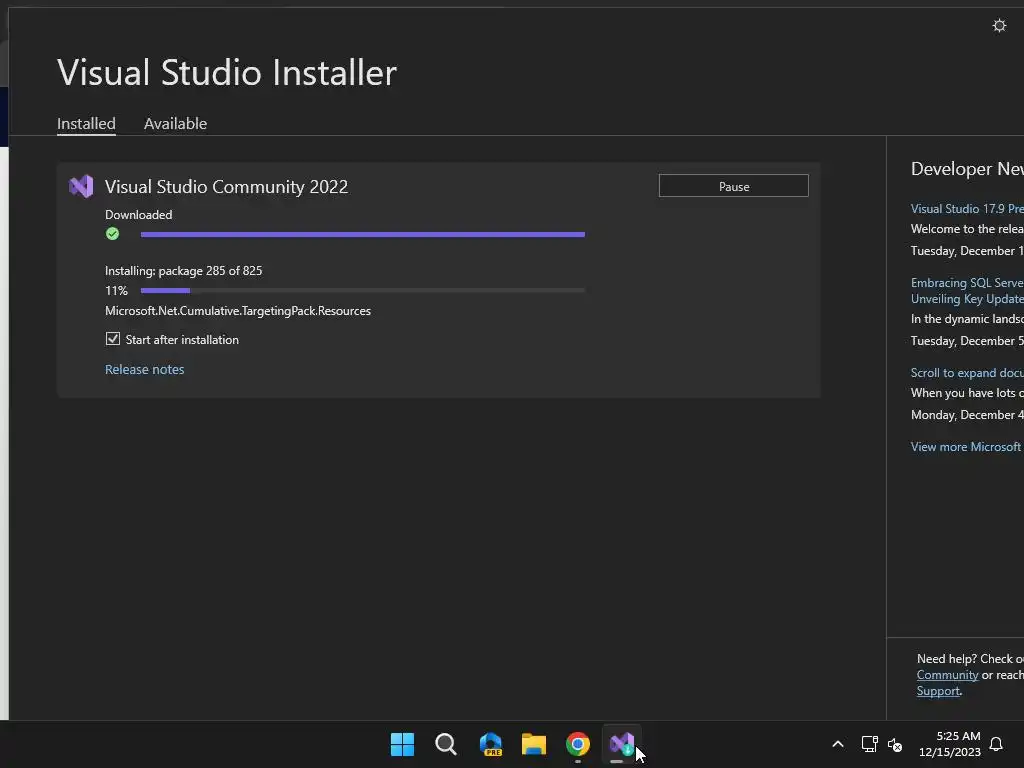Click the Downloaded status label

tap(138, 215)
